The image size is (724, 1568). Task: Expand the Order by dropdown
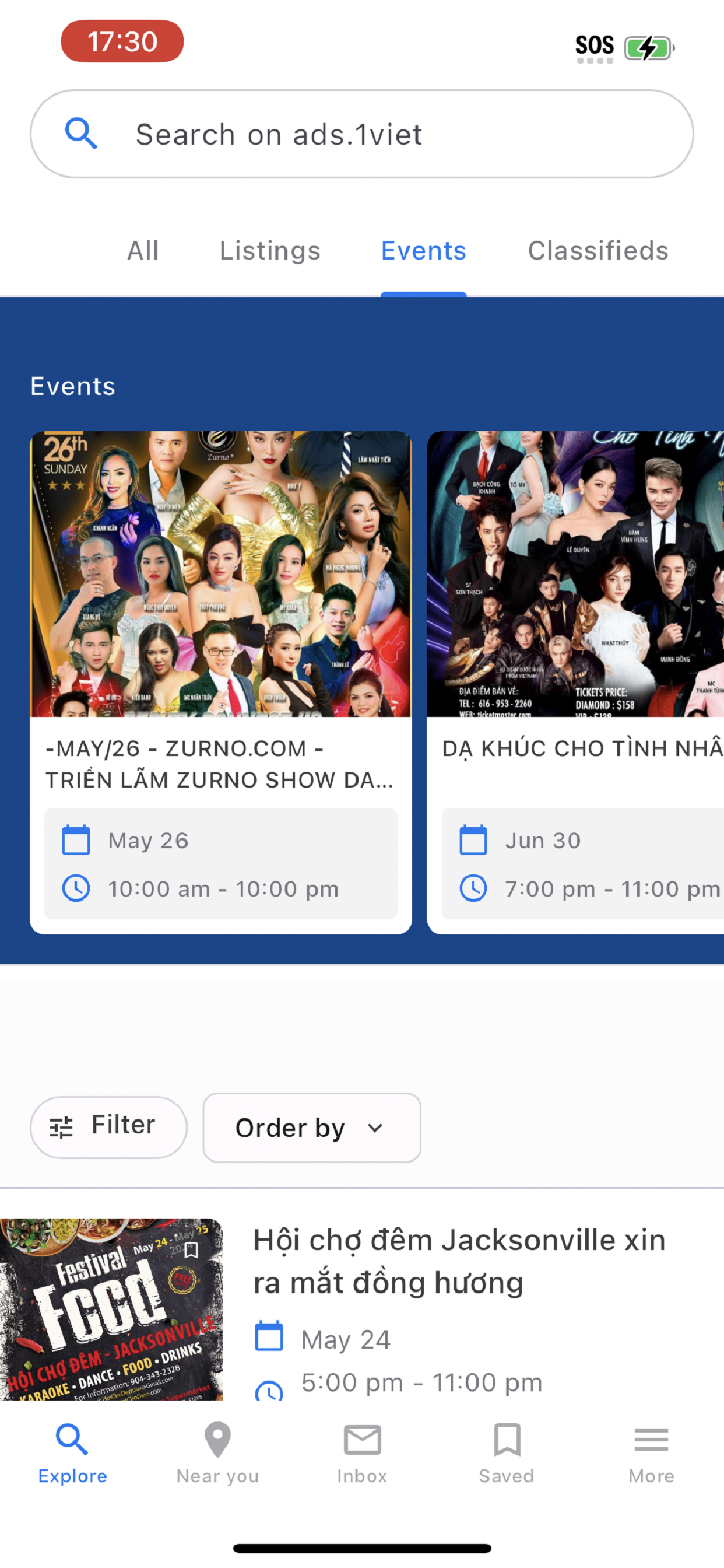click(x=311, y=1128)
